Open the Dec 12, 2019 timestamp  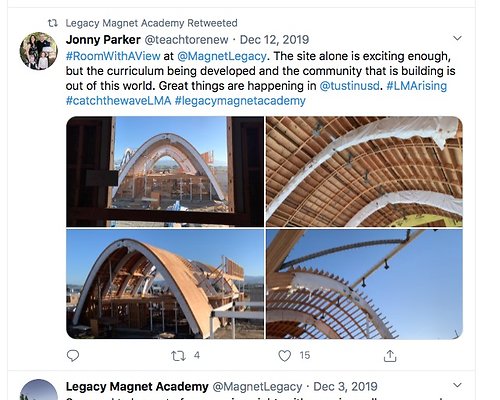(x=274, y=40)
